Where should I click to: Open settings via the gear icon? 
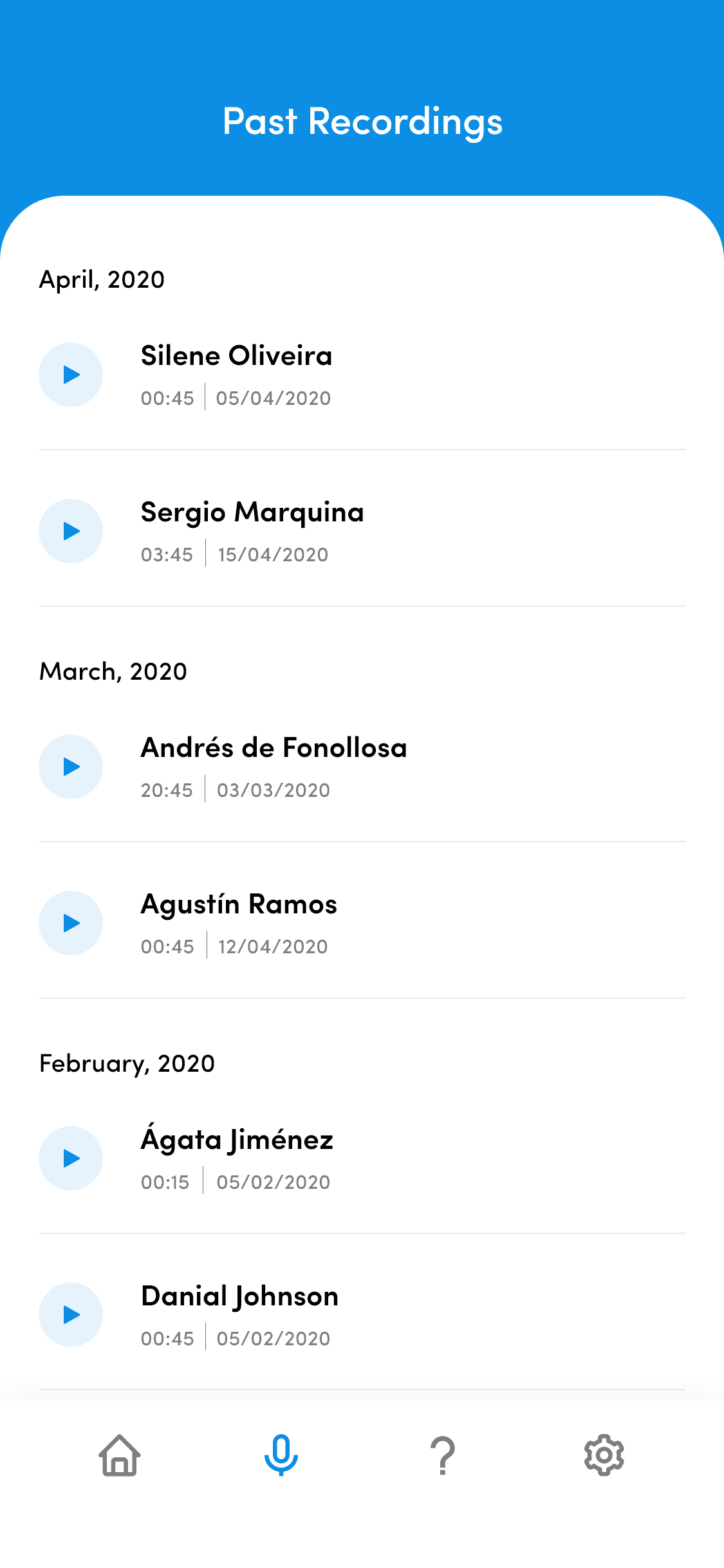click(604, 1455)
